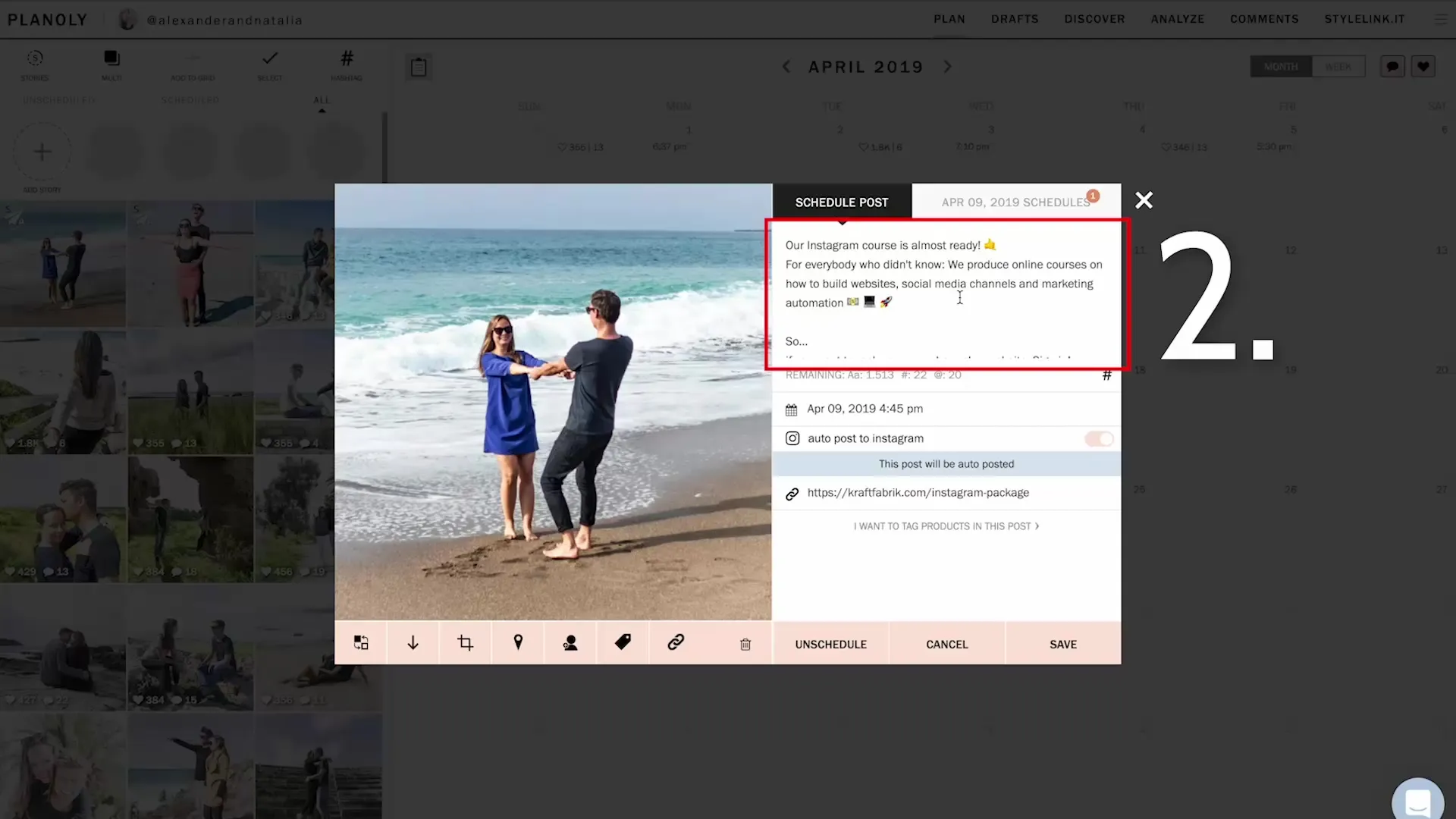Viewport: 1456px width, 819px height.
Task: Open the Hashtag tool in left panel
Action: pos(347,58)
